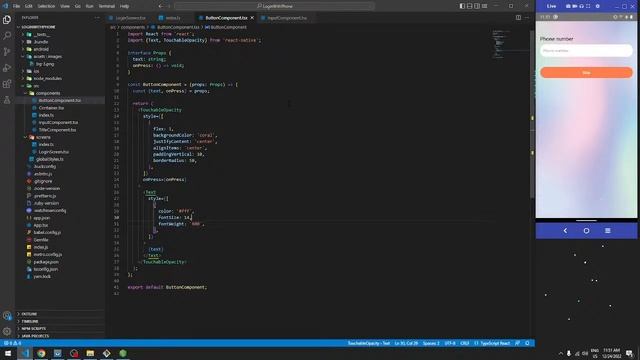640x360 pixels.
Task: Tap the emulator back navigation button
Action: click(x=565, y=231)
